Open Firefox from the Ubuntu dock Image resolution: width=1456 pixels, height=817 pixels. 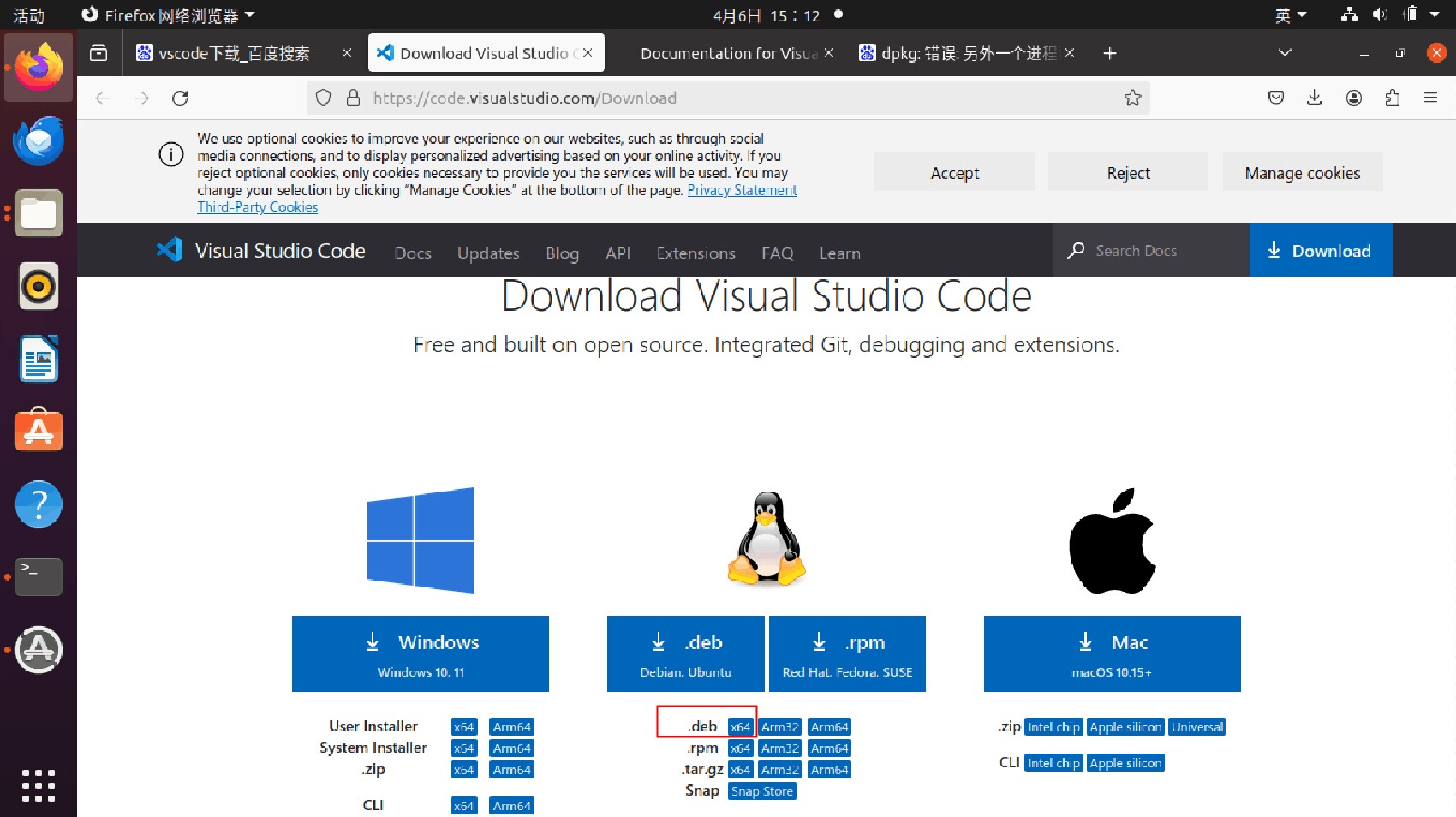[x=39, y=68]
